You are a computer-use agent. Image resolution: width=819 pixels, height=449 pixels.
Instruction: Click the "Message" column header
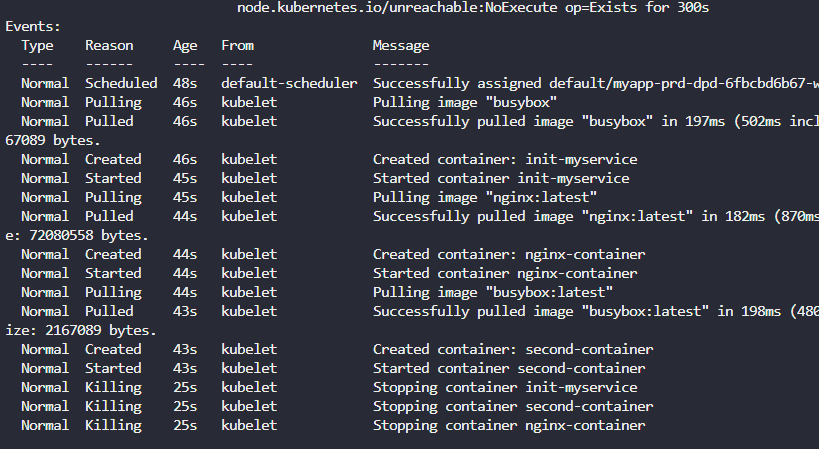pyautogui.click(x=401, y=45)
